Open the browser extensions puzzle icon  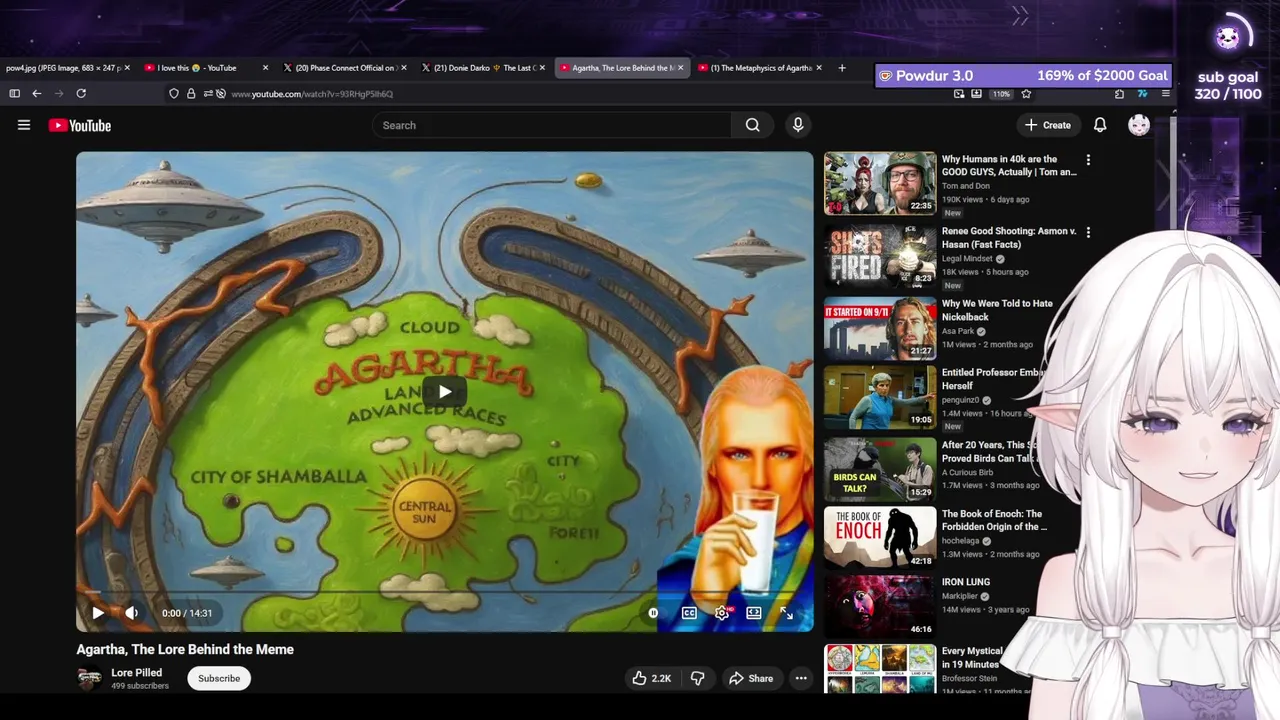click(1119, 94)
